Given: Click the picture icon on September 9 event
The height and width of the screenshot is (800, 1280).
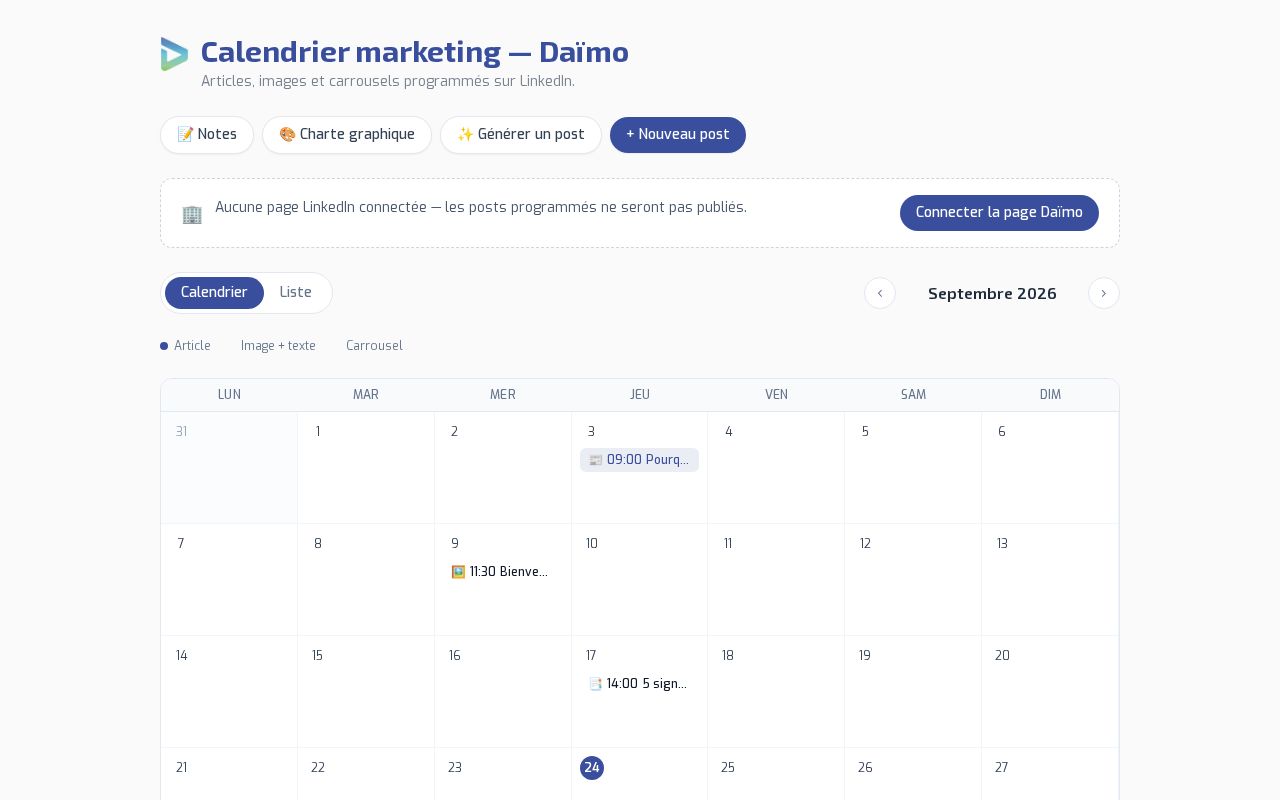Looking at the screenshot, I should (x=458, y=572).
